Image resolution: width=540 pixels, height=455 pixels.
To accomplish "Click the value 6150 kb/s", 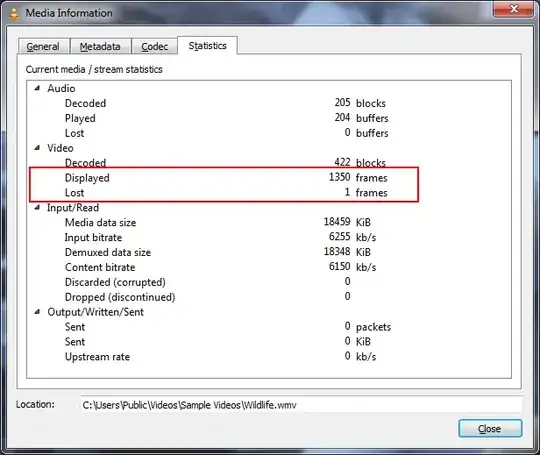I will pos(352,267).
